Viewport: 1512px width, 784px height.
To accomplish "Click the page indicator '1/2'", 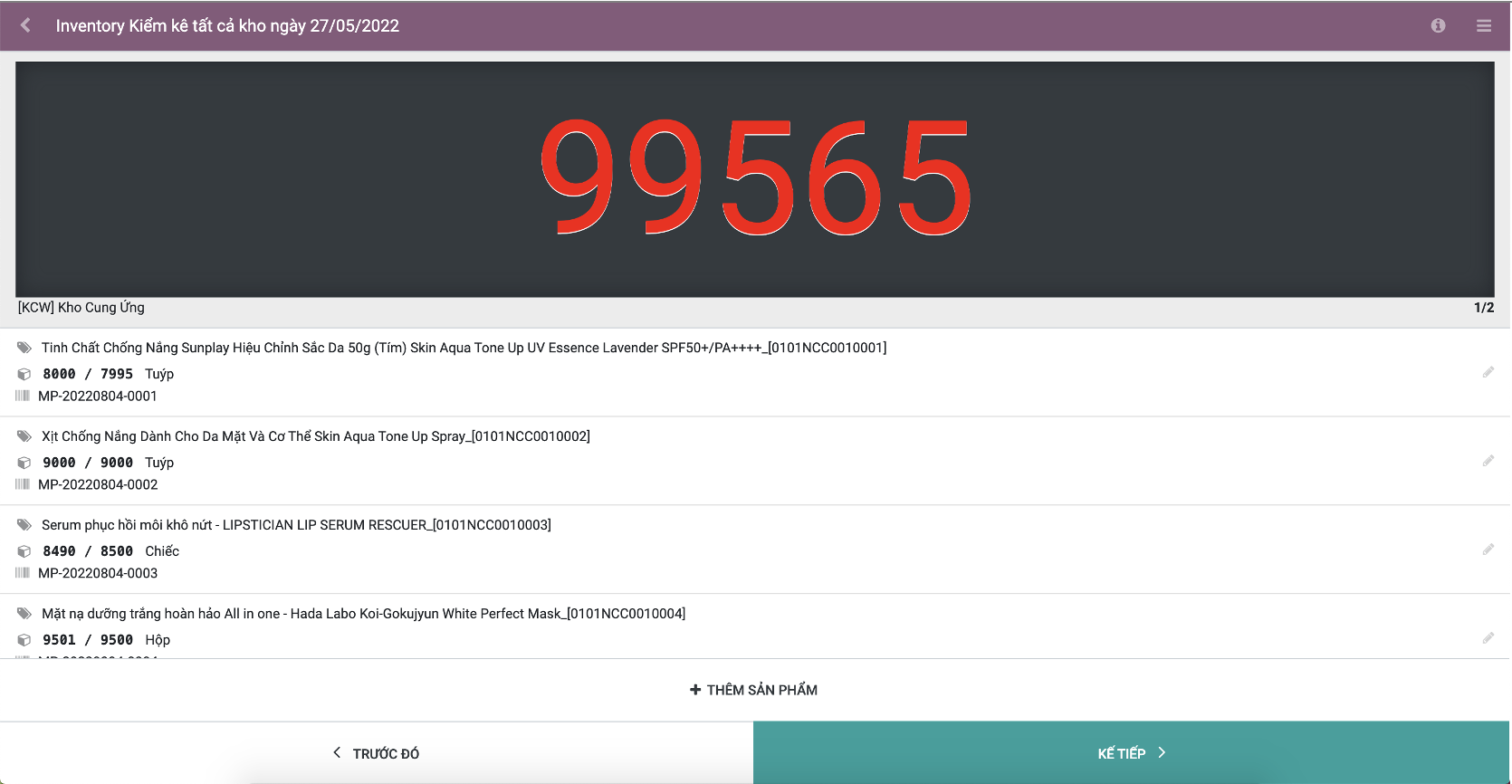I will click(x=1484, y=308).
